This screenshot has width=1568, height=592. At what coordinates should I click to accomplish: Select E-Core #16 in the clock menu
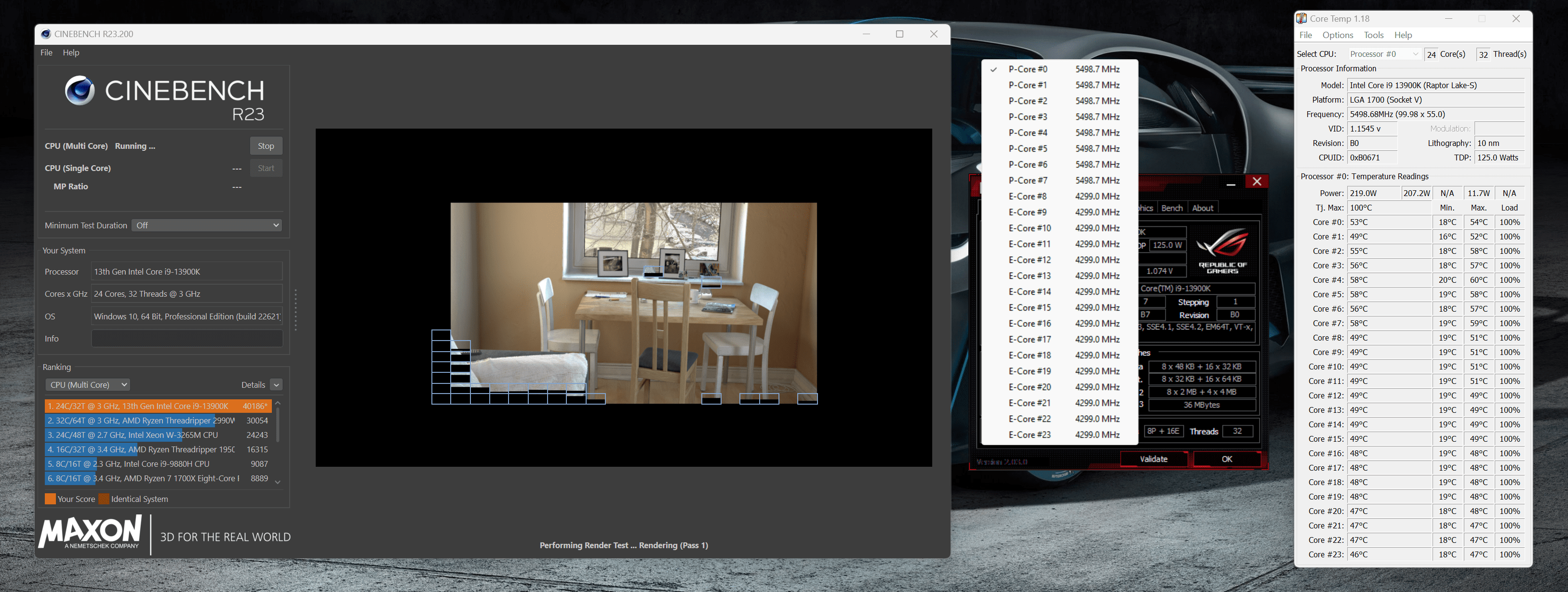click(x=1059, y=324)
